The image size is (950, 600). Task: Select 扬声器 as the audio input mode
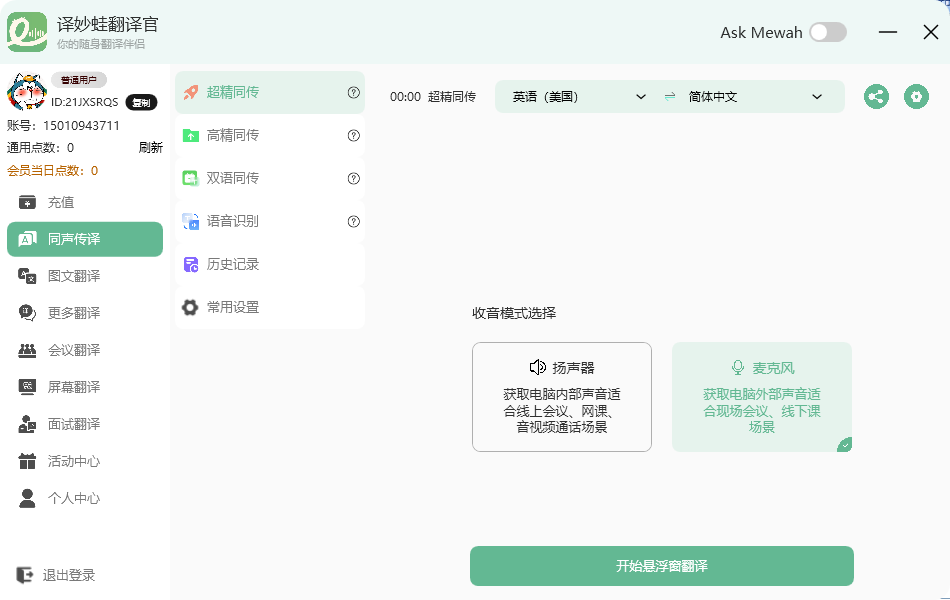(562, 397)
